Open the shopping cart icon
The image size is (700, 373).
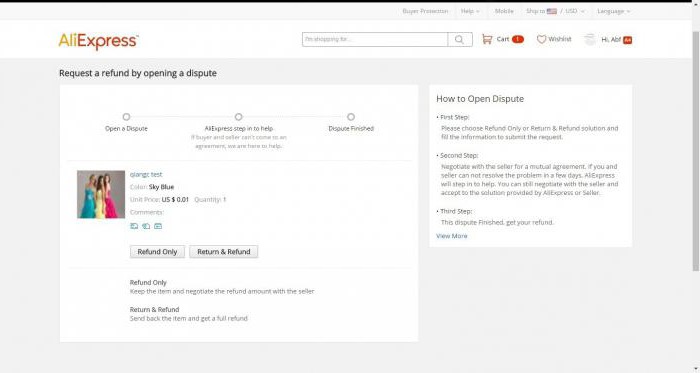487,39
